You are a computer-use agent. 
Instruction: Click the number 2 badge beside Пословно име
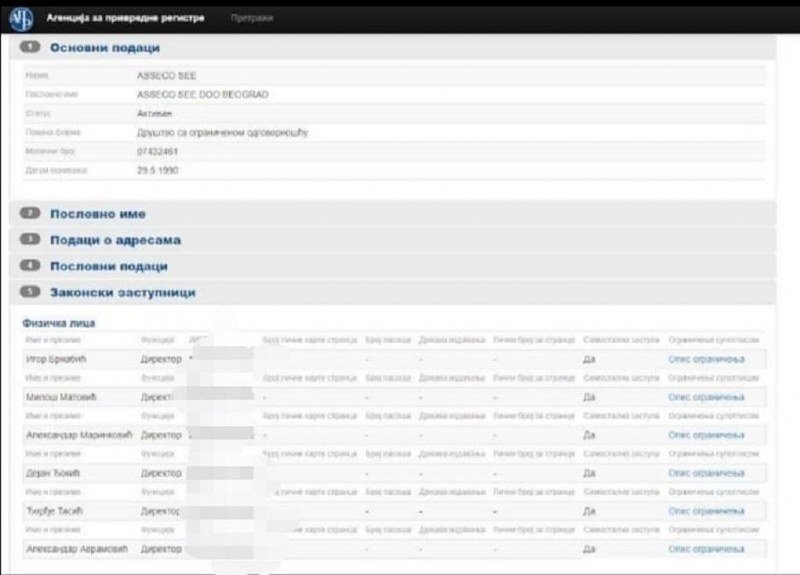click(31, 214)
